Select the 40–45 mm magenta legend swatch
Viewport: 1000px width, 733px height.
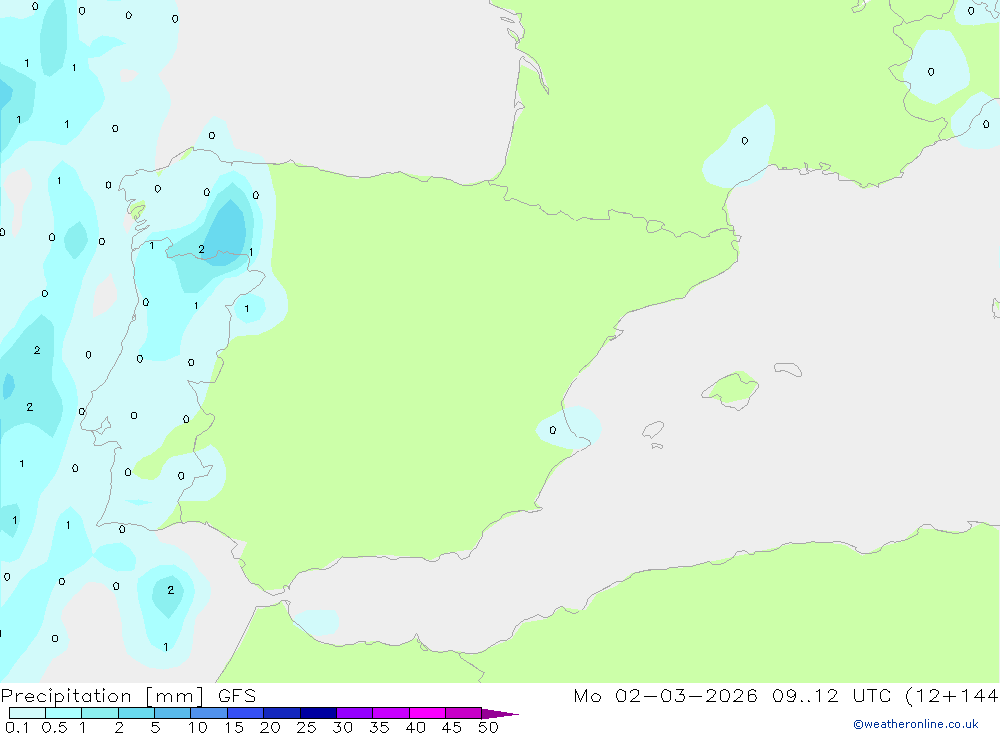427,713
